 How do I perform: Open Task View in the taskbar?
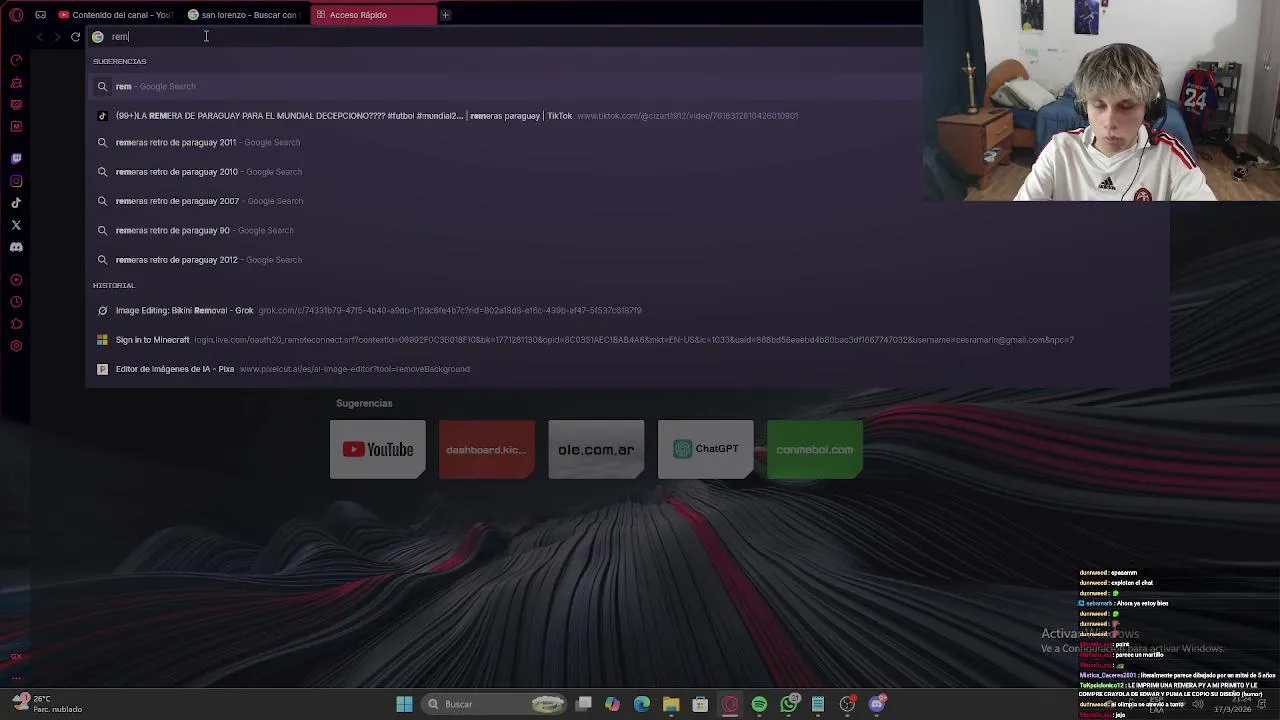click(584, 704)
